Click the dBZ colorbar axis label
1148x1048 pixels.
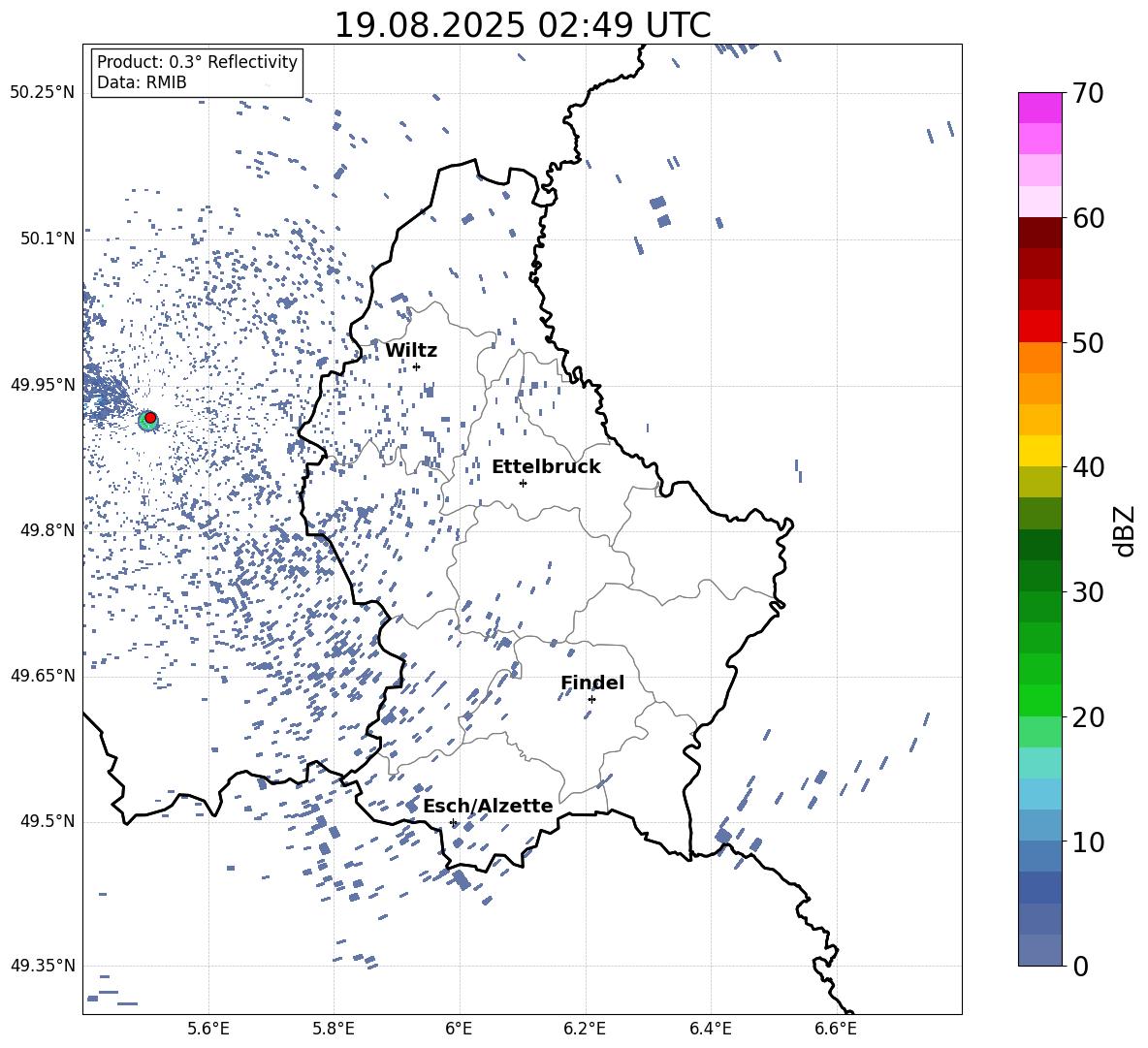pyautogui.click(x=1125, y=530)
